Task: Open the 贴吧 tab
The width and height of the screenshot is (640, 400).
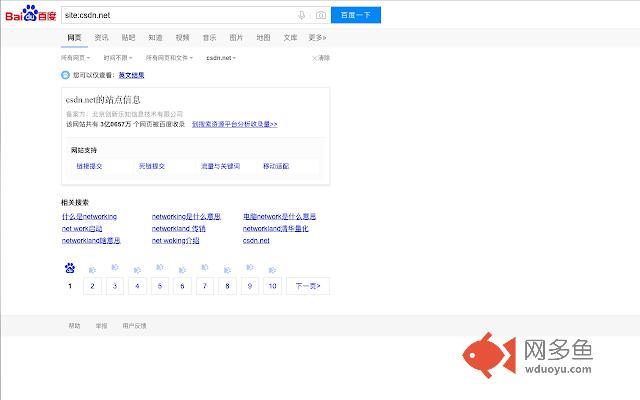Action: 128,38
